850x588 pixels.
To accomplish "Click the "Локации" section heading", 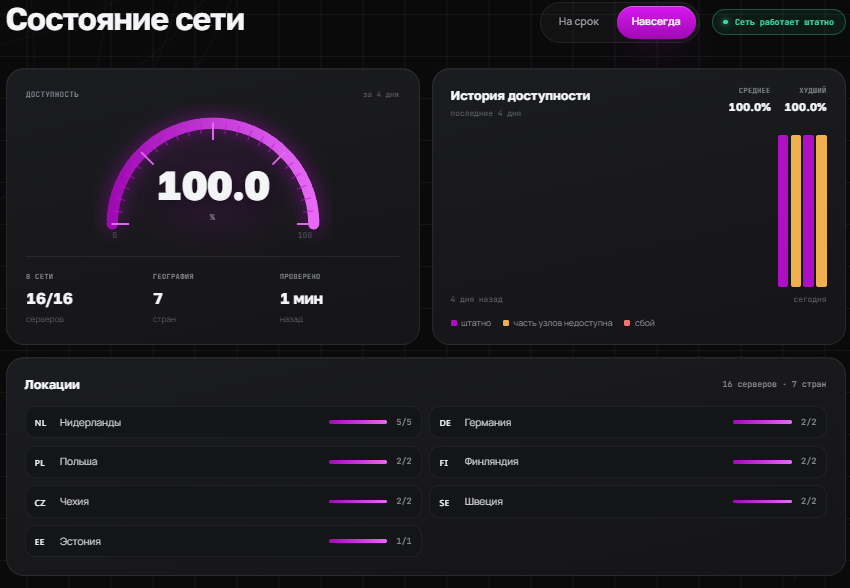I will tap(52, 385).
